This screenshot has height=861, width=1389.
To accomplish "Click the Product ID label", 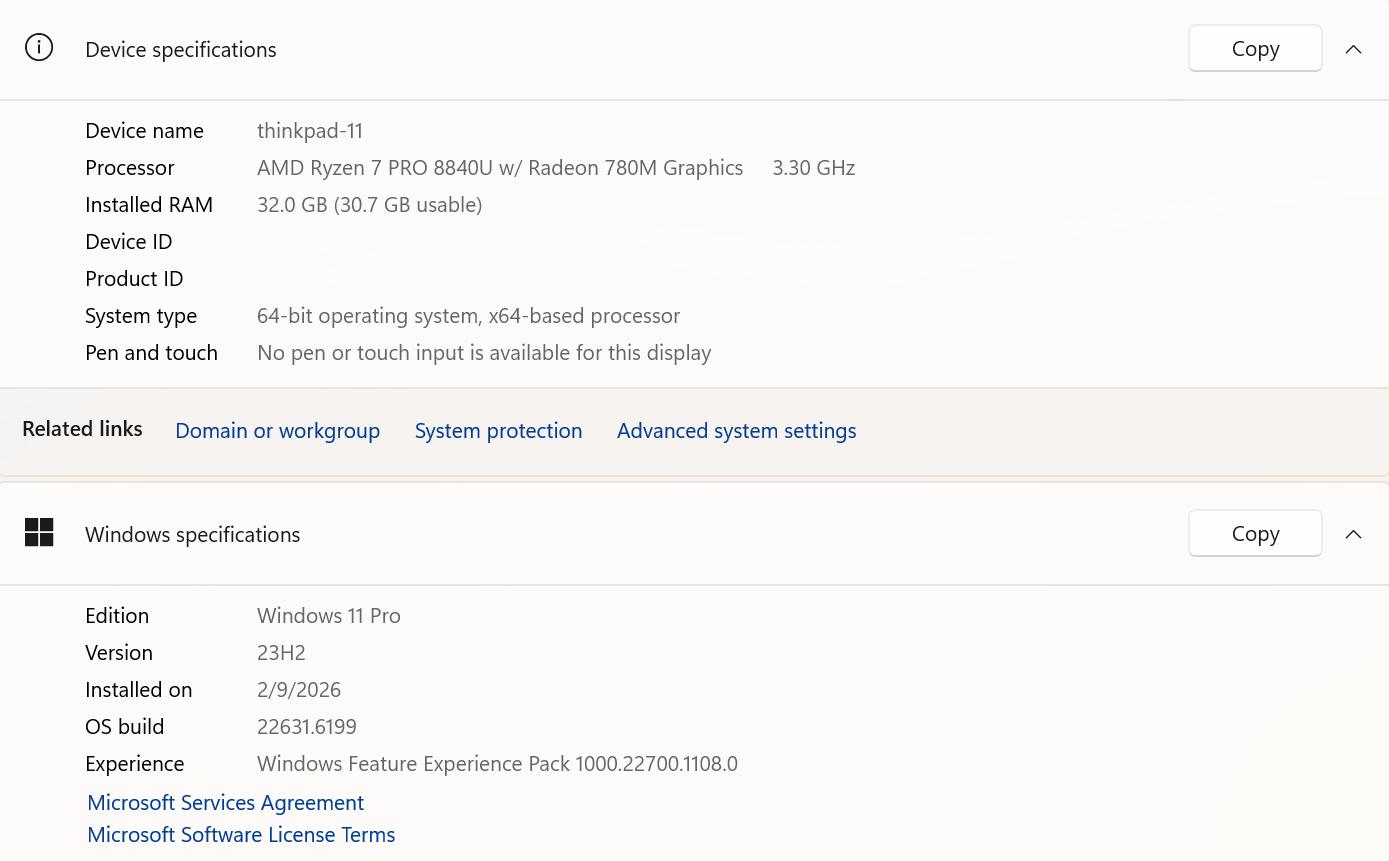I will 134,278.
